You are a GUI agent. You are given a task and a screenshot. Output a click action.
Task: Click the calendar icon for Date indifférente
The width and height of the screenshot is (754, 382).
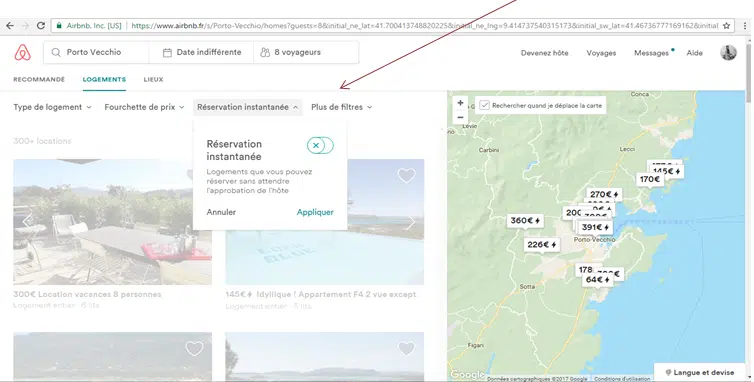(x=167, y=52)
